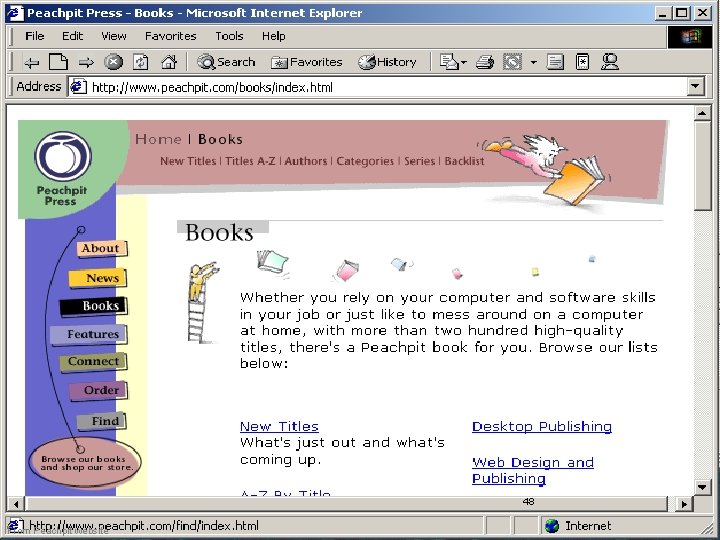This screenshot has height=540, width=720.
Task: Open Web Design and Publishing link
Action: [533, 470]
